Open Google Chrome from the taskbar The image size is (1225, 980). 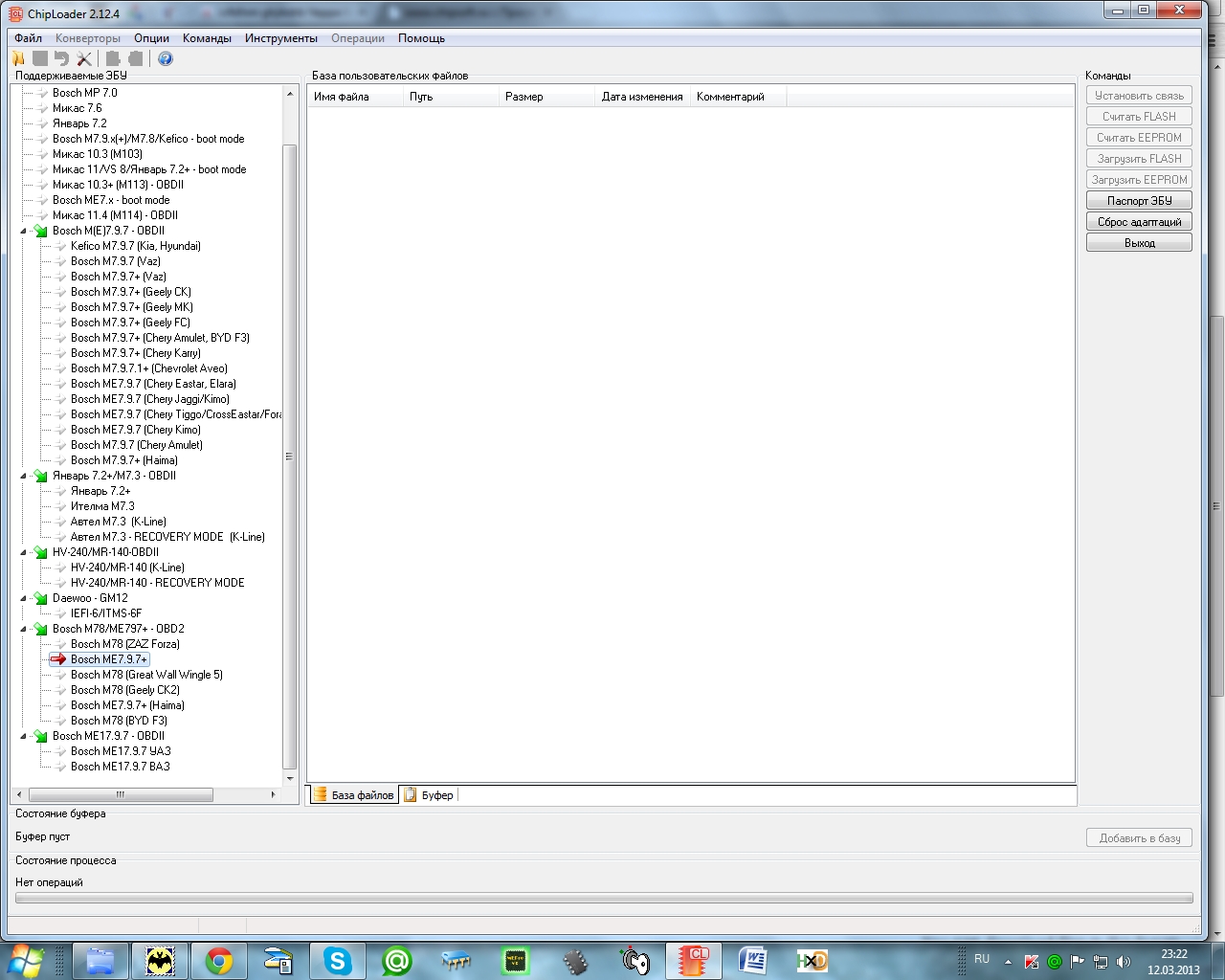219,961
